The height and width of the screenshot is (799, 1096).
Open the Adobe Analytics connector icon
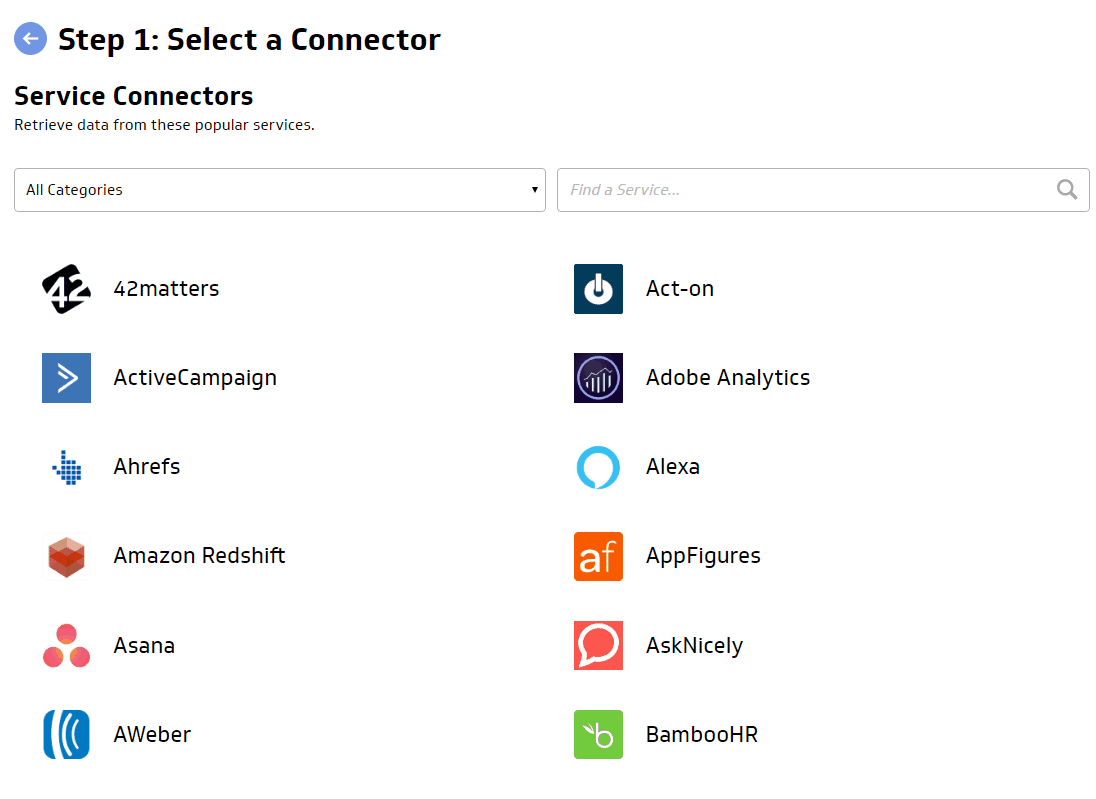coord(598,378)
